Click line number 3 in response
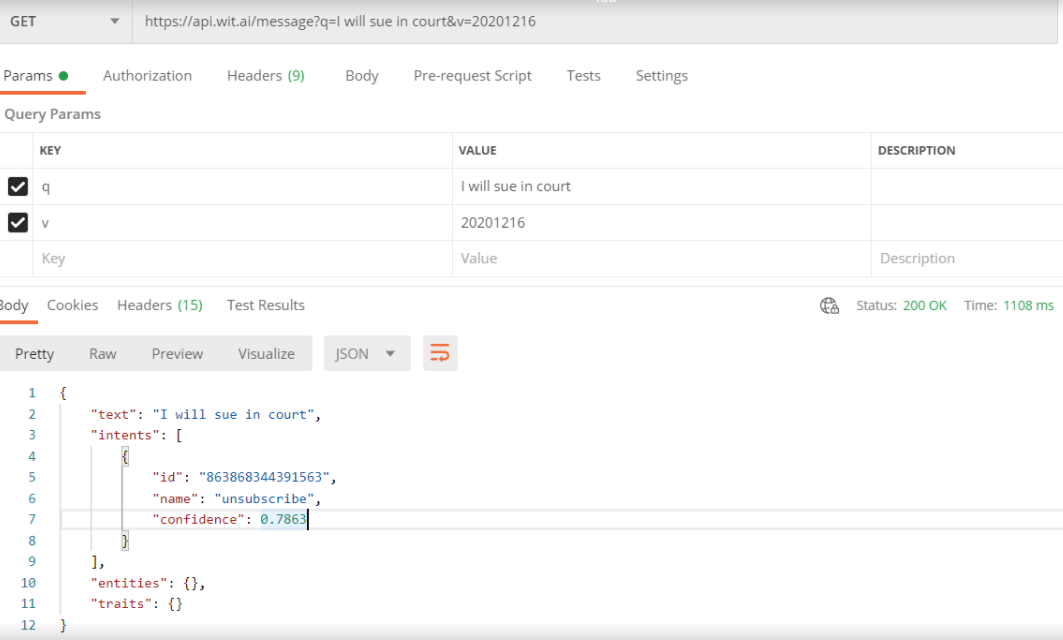1063x640 pixels. click(32, 435)
